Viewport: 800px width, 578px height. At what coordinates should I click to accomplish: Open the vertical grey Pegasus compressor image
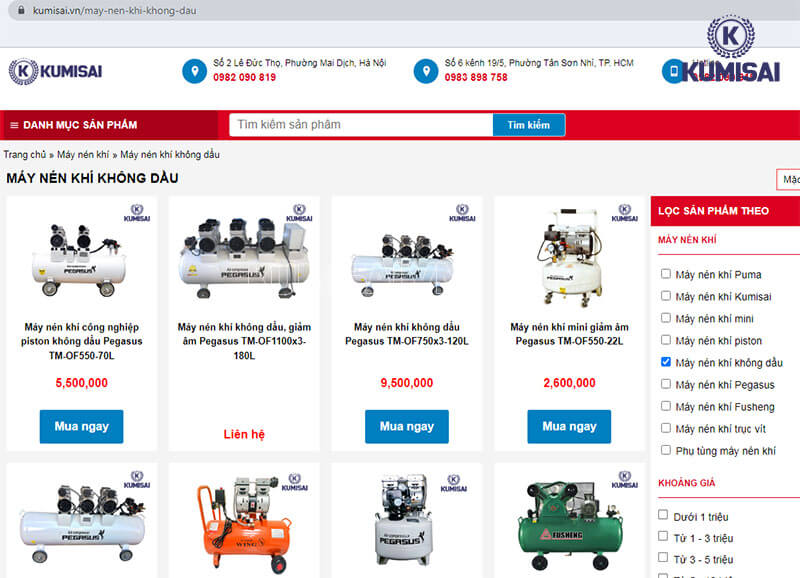(404, 520)
